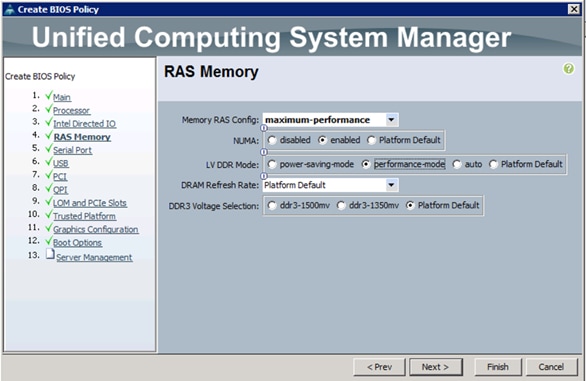Image resolution: width=586 pixels, height=381 pixels.
Task: Go to the USB step
Action: point(61,163)
